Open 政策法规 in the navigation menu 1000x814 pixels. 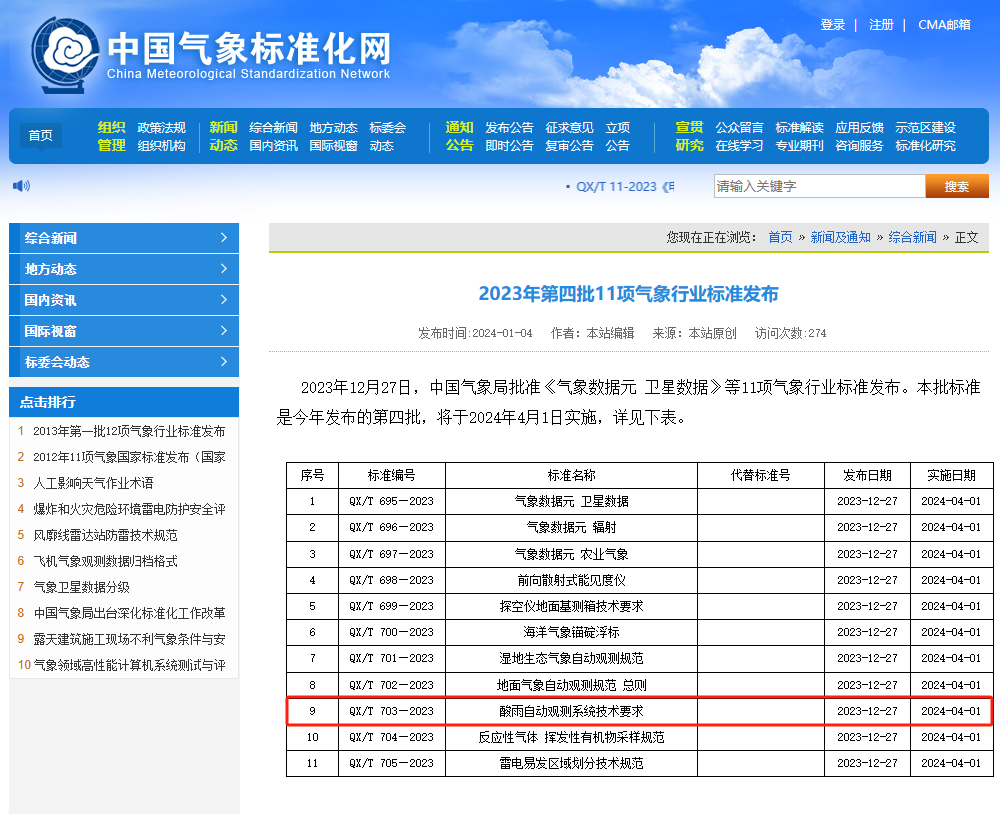click(x=161, y=127)
